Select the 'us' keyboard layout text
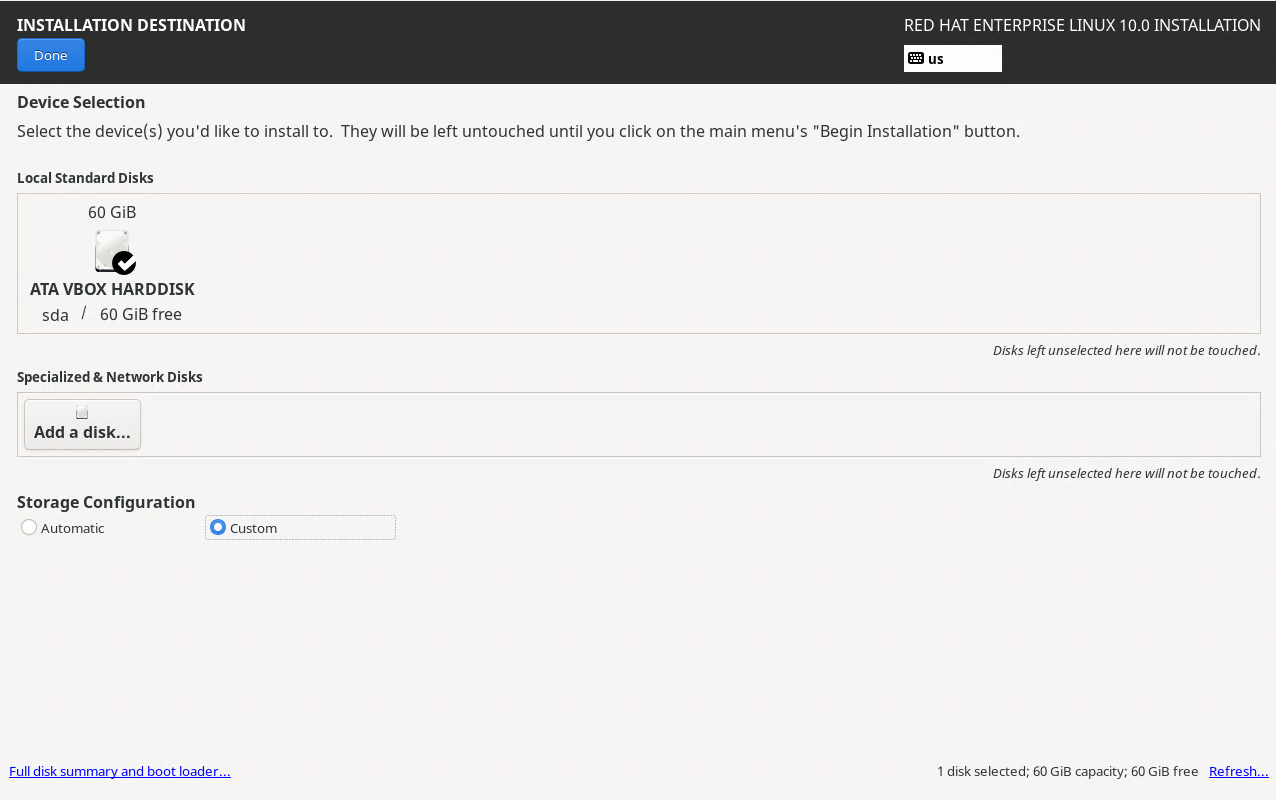 936,59
